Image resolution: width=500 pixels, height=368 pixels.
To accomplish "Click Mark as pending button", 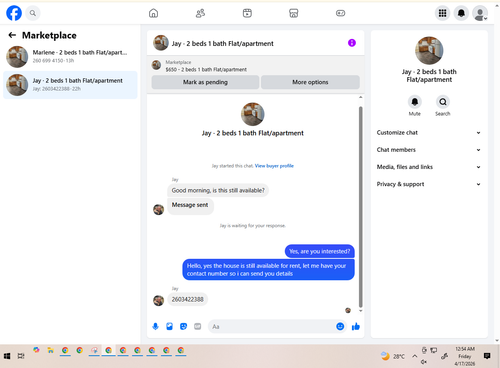I will (x=205, y=82).
